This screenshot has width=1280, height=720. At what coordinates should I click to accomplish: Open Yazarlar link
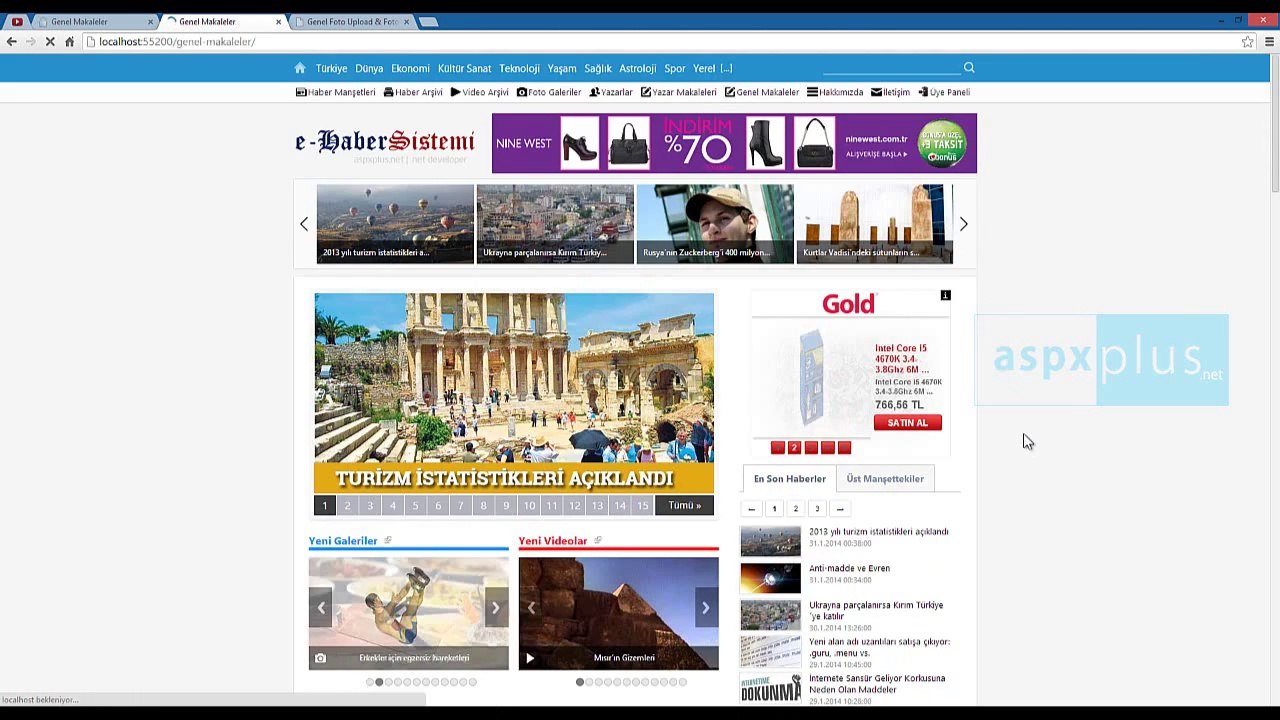611,92
